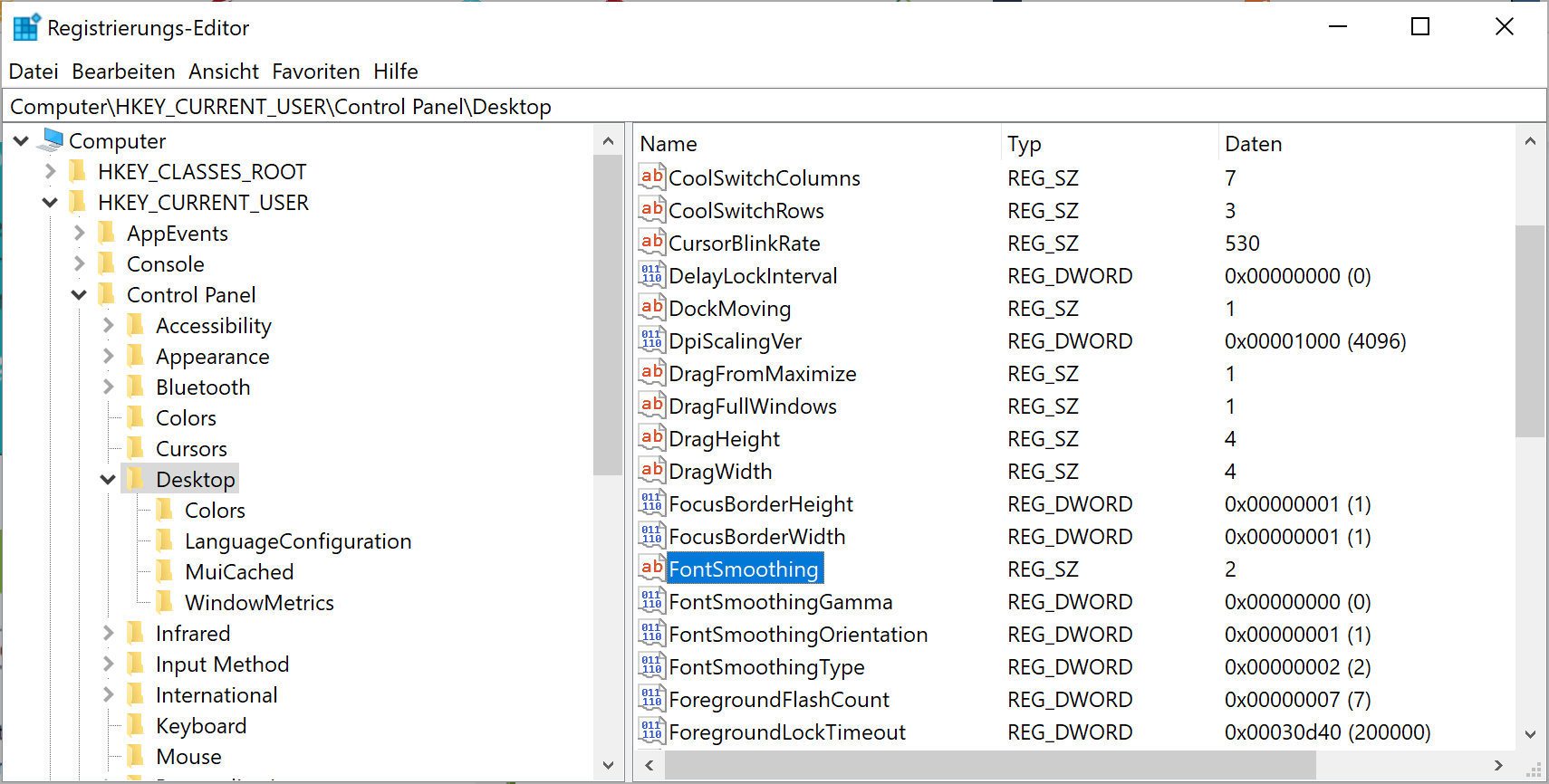Click the FocusBorderHeight DWORD value icon

(x=652, y=502)
